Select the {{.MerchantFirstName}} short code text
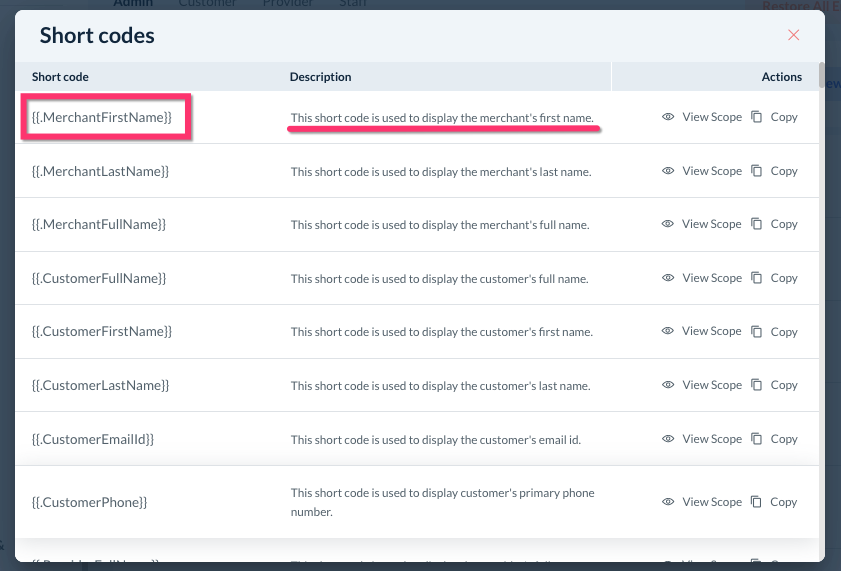Viewport: 841px width, 571px height. (102, 118)
